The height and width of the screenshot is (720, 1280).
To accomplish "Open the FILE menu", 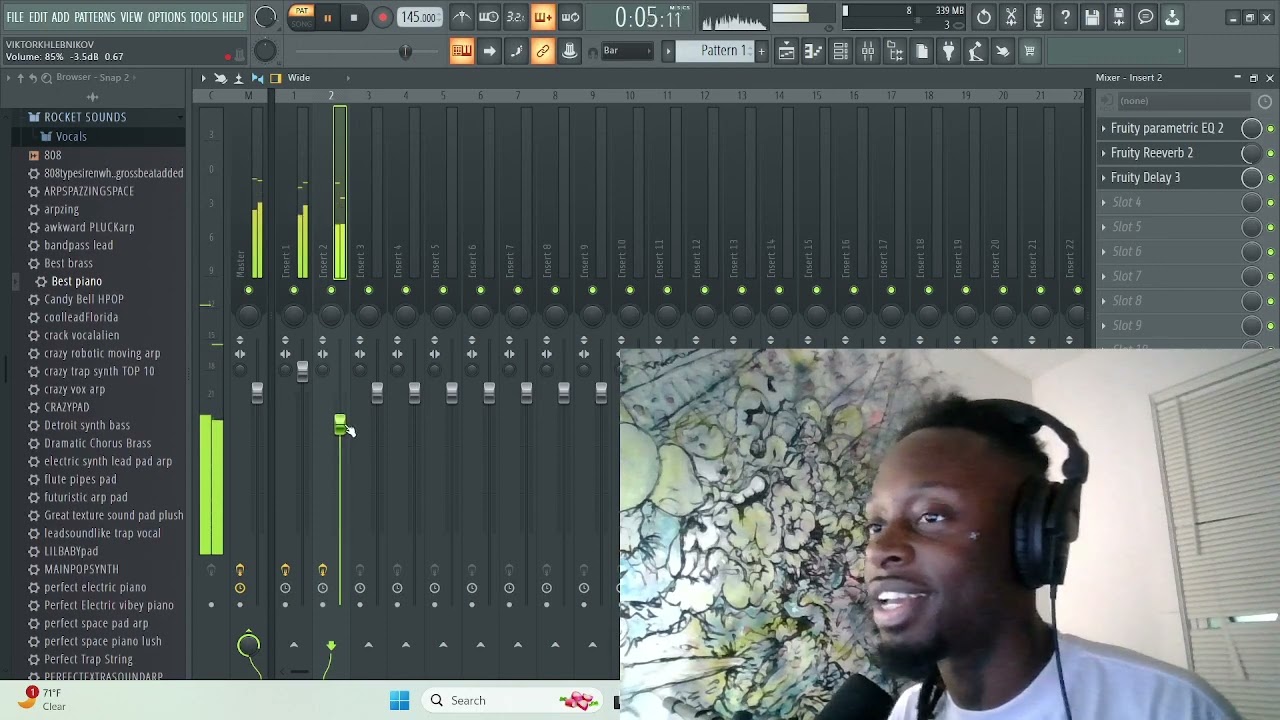I will [15, 17].
